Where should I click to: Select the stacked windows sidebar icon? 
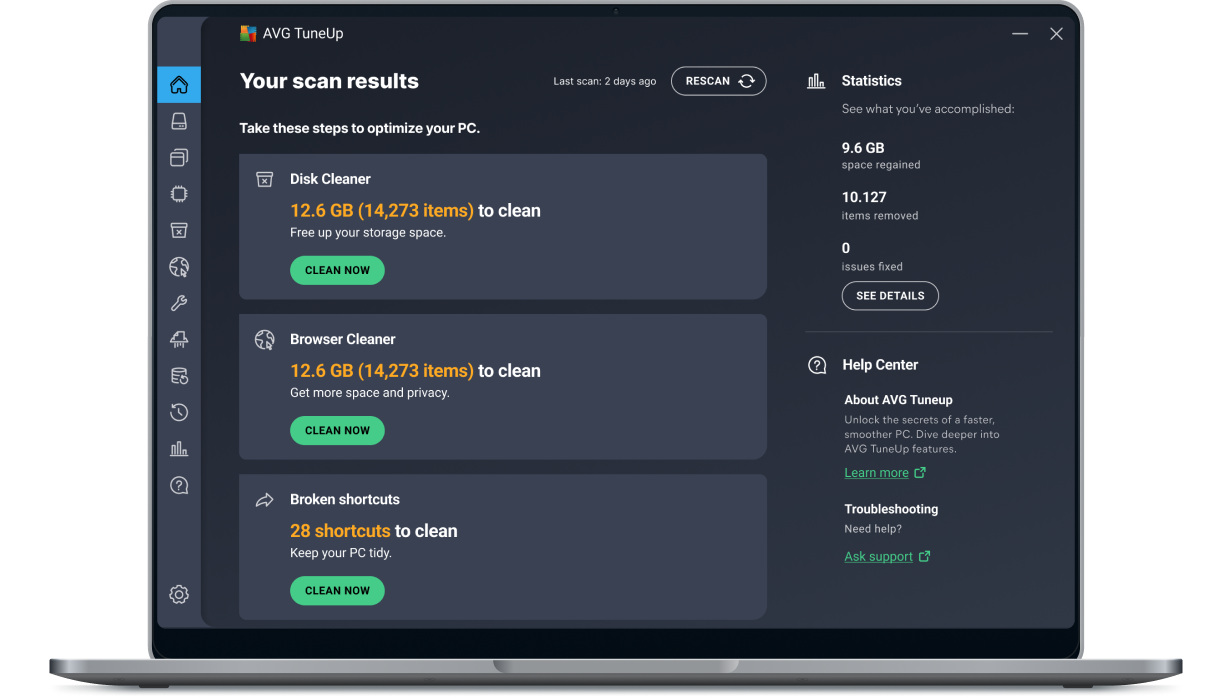coord(179,157)
